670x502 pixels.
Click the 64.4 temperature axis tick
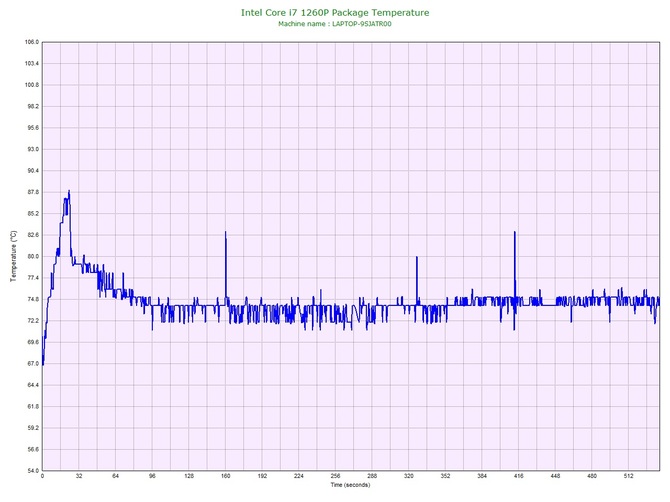(33, 385)
